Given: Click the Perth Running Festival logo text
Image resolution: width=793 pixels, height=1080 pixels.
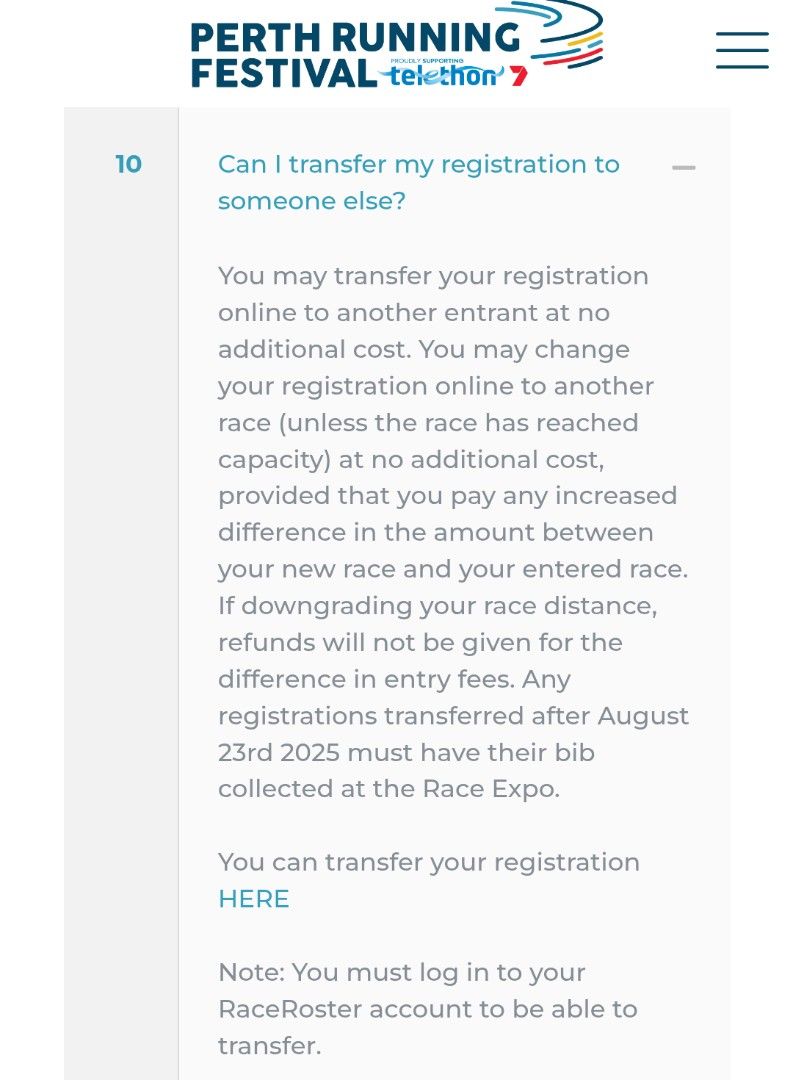Looking at the screenshot, I should coord(355,38).
